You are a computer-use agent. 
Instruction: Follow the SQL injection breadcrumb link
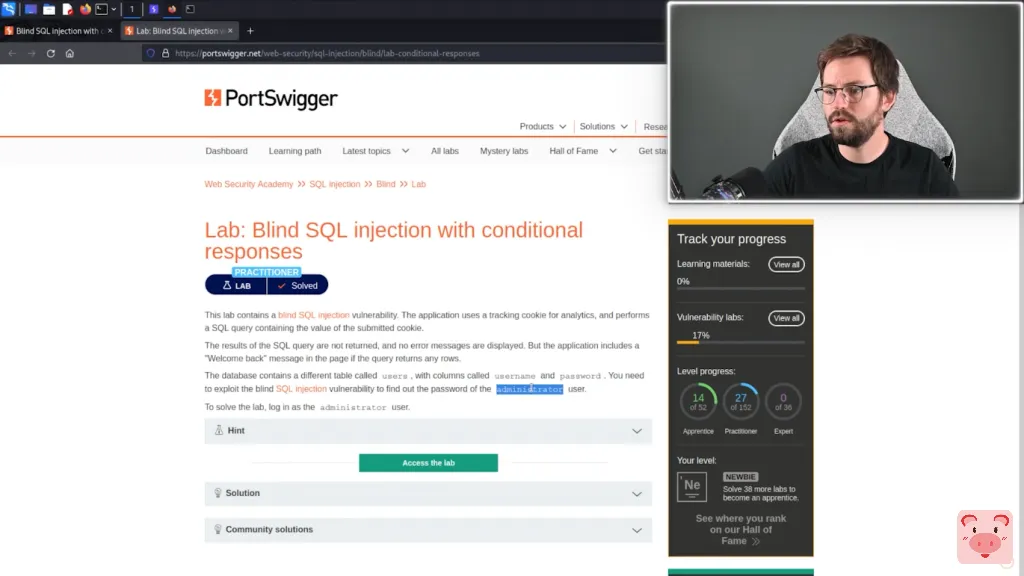coord(334,184)
